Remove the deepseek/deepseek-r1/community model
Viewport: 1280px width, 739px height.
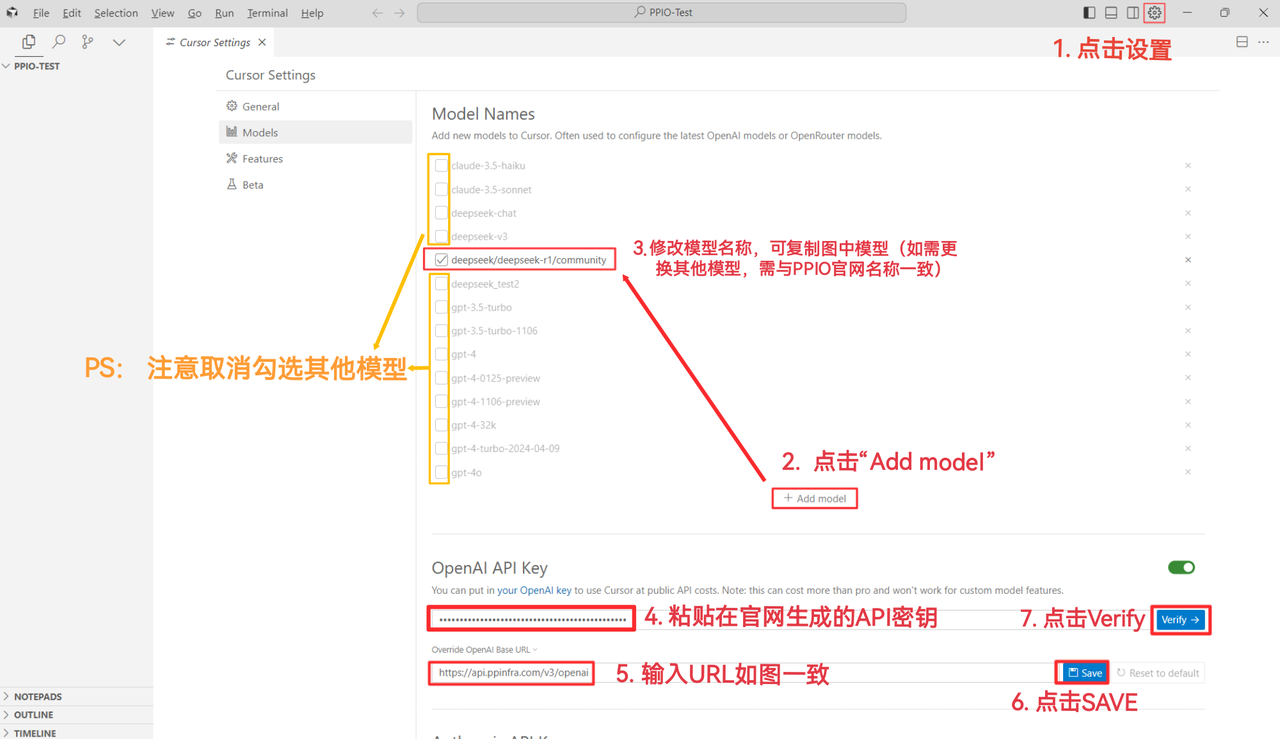[x=1188, y=260]
